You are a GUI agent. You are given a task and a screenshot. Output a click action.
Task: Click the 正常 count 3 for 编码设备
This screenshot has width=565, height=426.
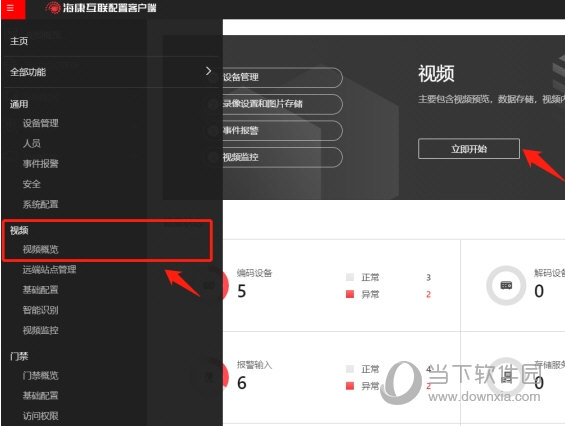pos(428,278)
